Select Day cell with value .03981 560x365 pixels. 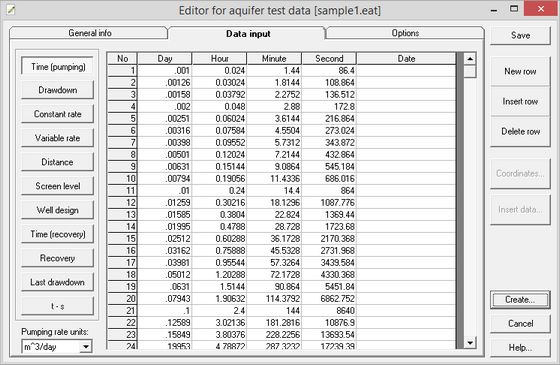165,263
